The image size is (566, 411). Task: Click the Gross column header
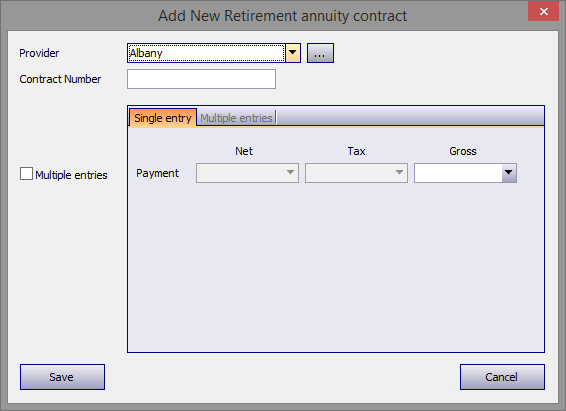(x=463, y=151)
